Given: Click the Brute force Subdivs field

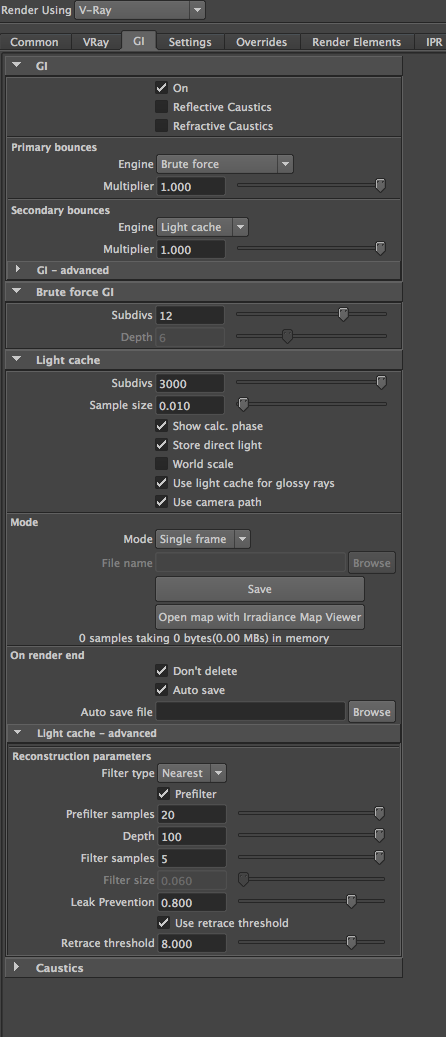Looking at the screenshot, I should coord(190,315).
